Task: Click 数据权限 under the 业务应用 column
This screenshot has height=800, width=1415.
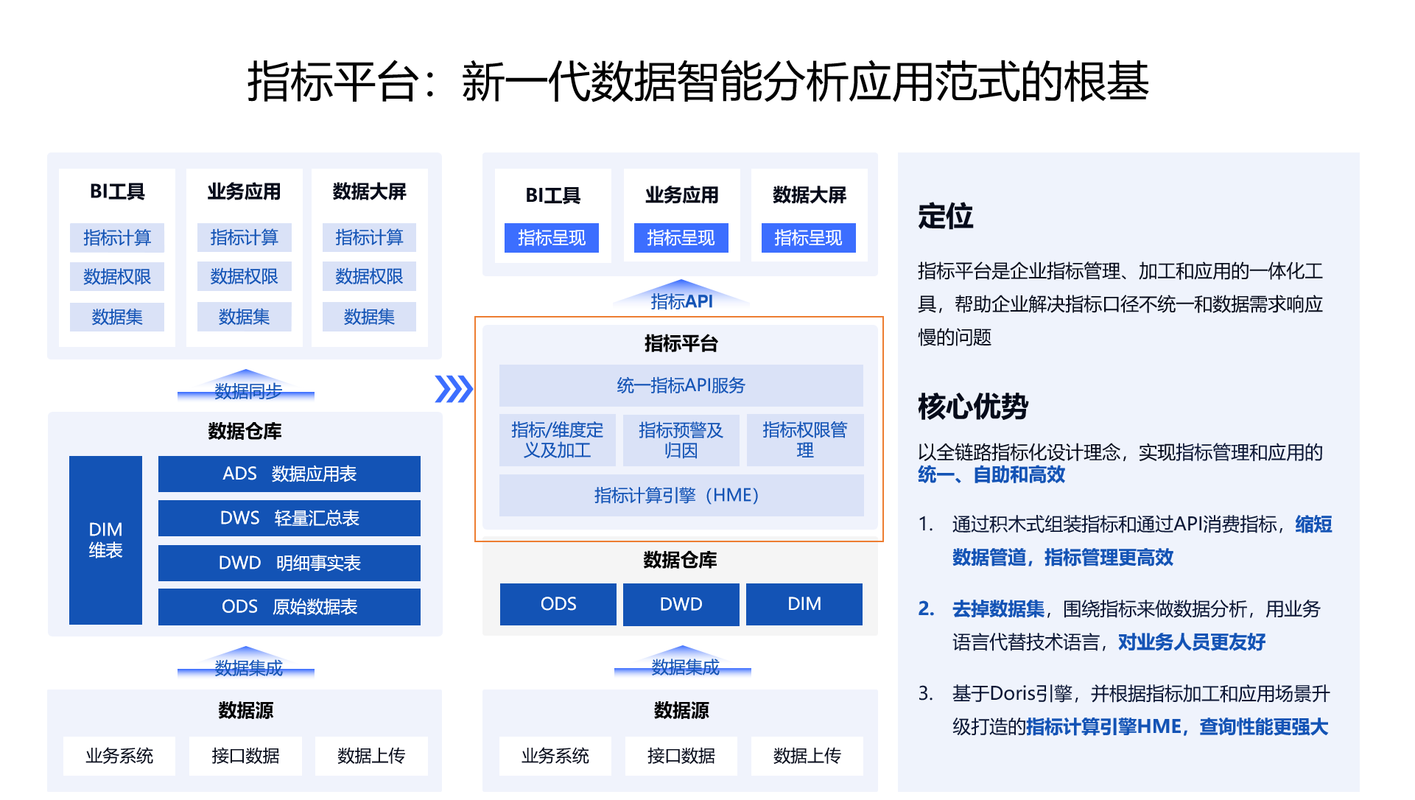Action: point(244,277)
